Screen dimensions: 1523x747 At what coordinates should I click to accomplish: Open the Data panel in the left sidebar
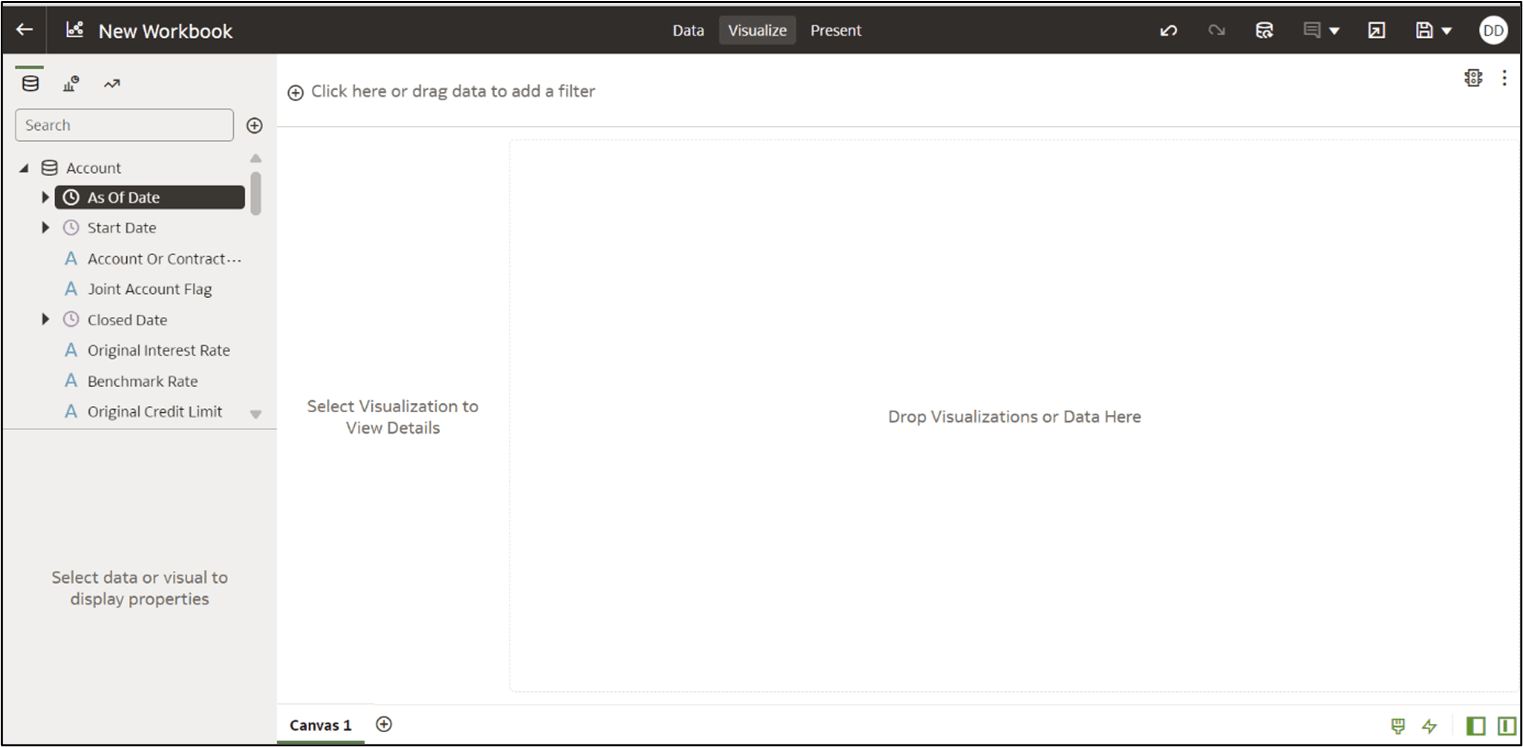click(29, 83)
